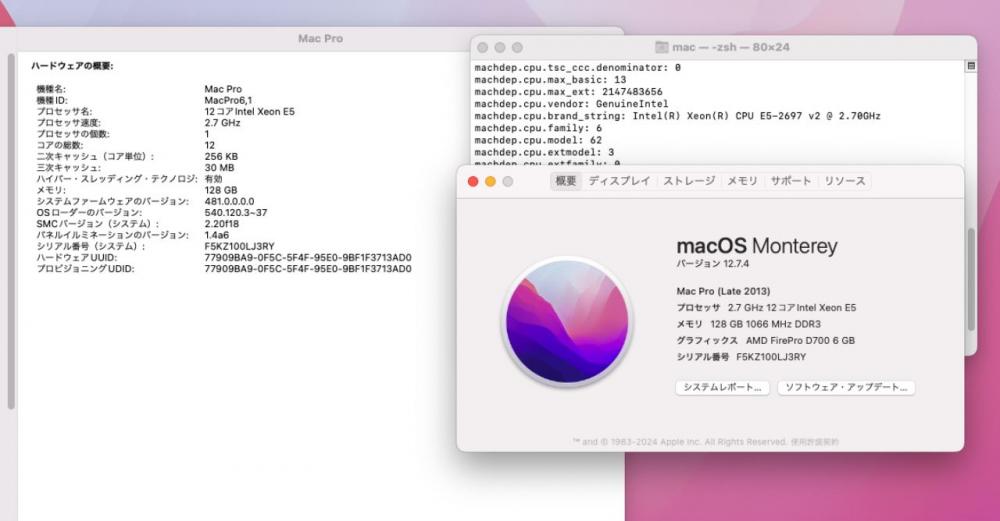Click the machdep.cpu.model: 62 line
Image resolution: width=1000 pixels, height=521 pixels.
pyautogui.click(x=538, y=140)
